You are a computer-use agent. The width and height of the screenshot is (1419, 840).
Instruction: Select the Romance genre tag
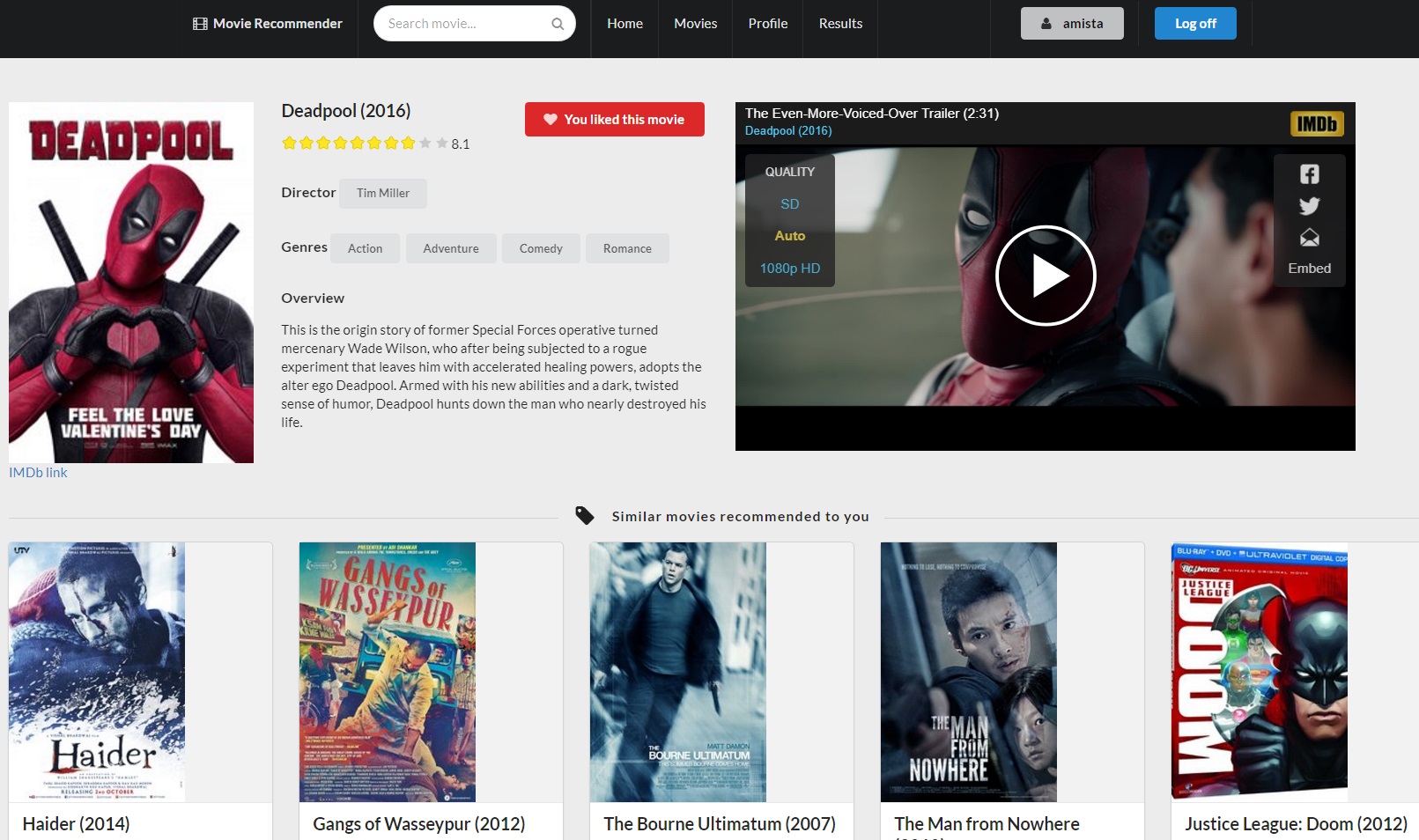coord(627,248)
